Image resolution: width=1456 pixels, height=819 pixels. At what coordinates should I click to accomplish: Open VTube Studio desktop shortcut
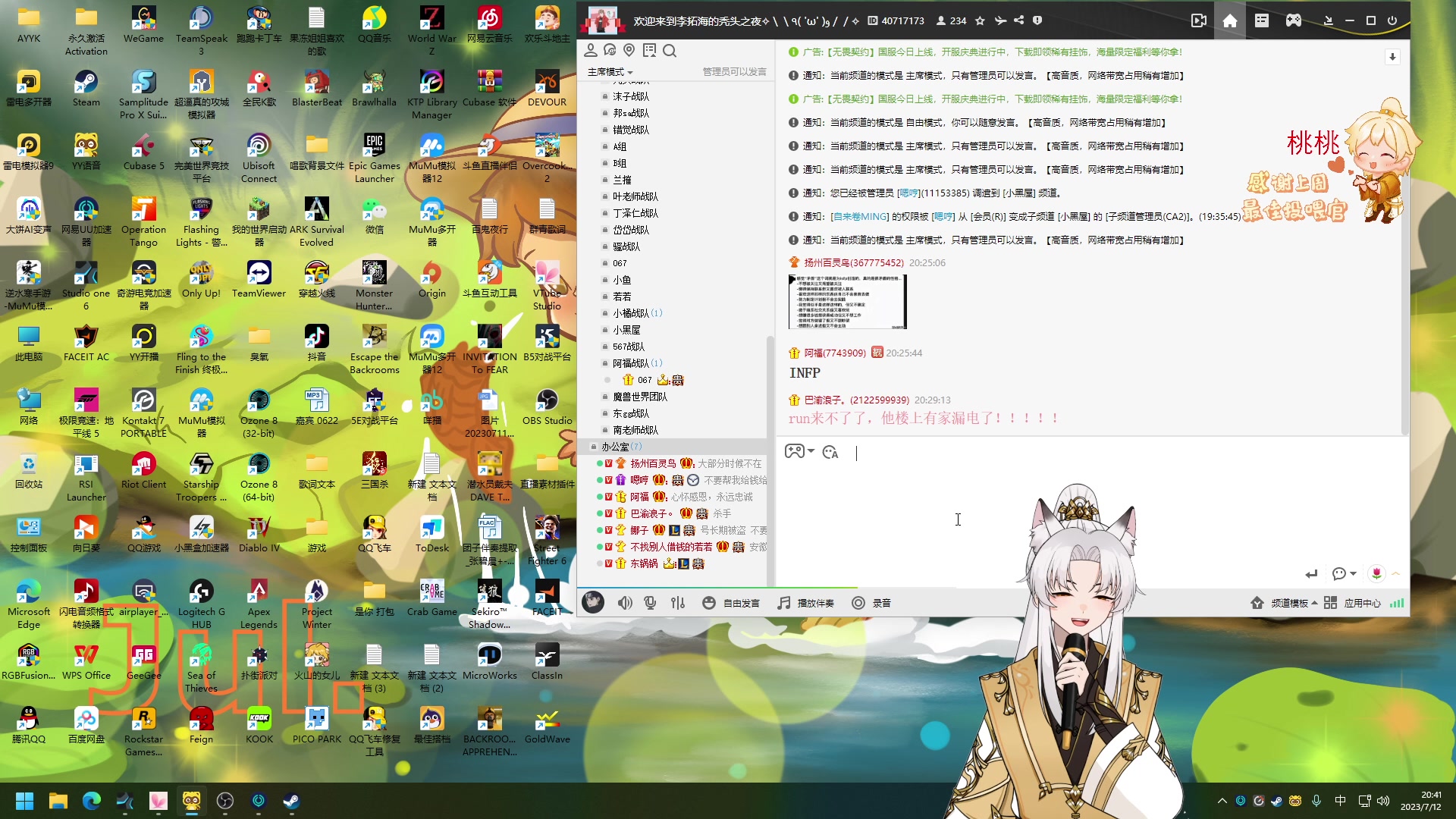click(x=547, y=285)
